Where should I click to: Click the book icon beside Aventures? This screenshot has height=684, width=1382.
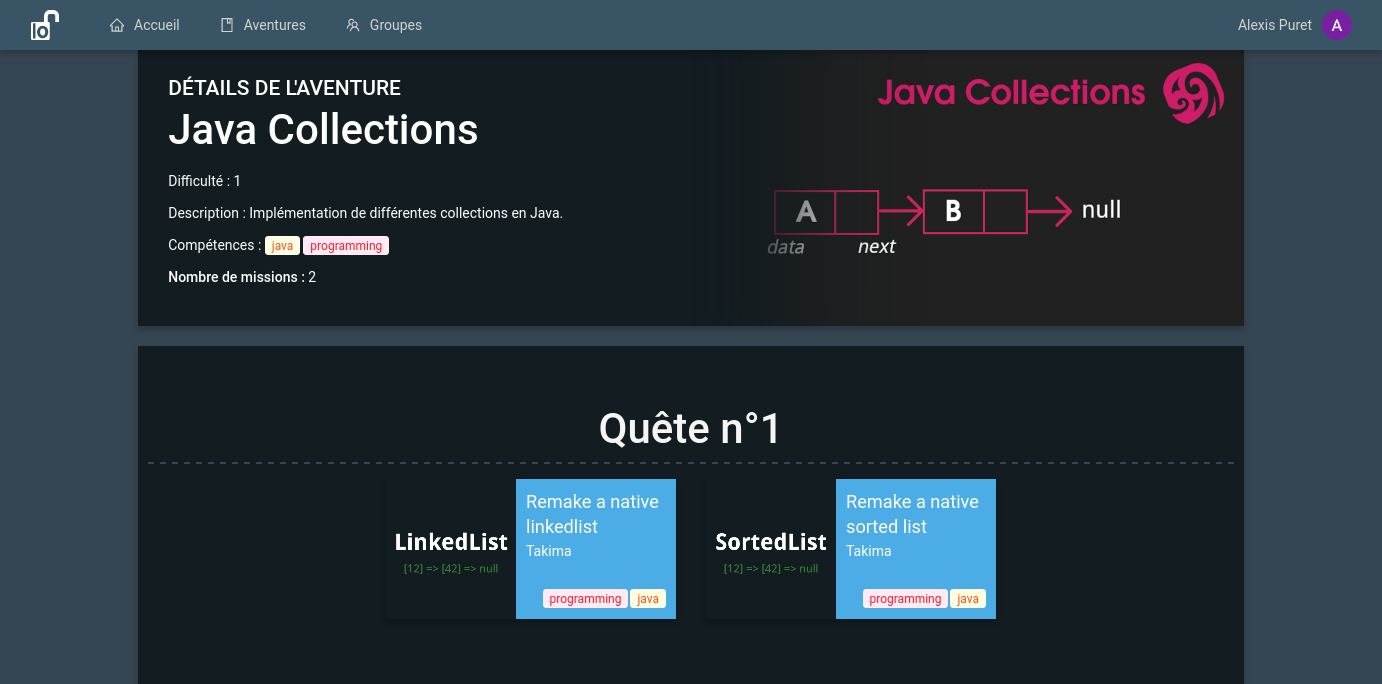227,25
